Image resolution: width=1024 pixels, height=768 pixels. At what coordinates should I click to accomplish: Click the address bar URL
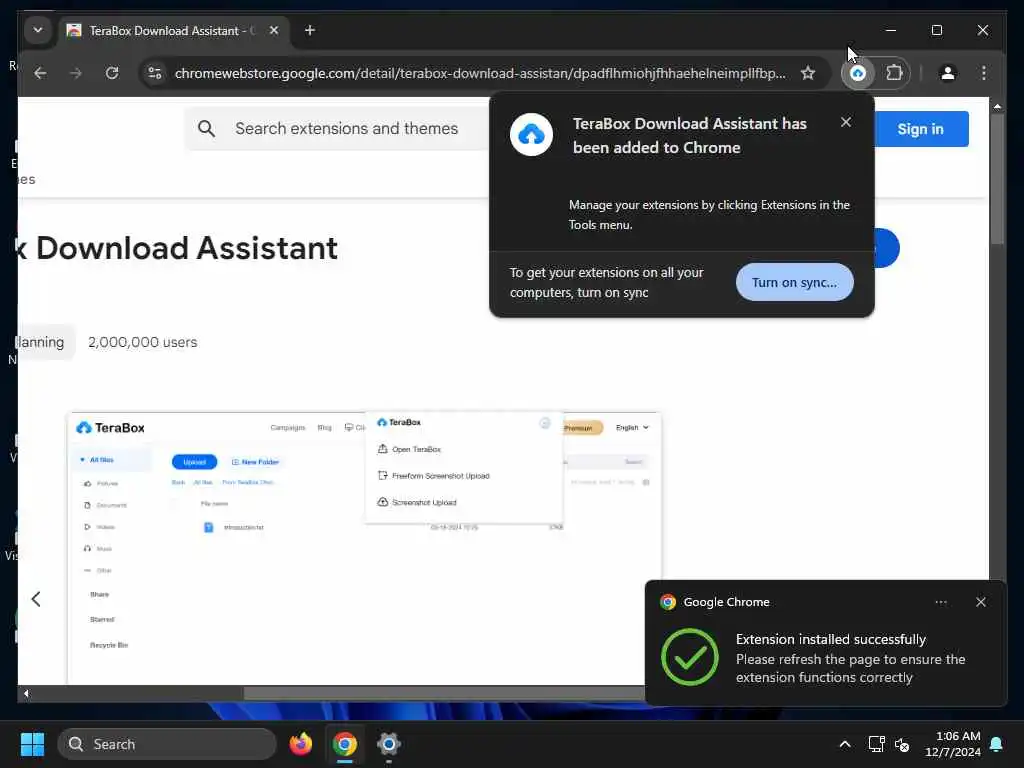coord(480,73)
